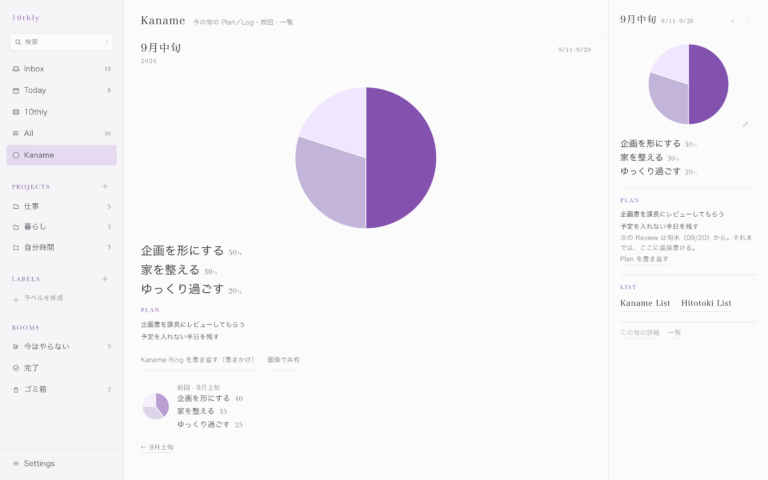
Task: Click the Settings gear icon
Action: (16, 463)
